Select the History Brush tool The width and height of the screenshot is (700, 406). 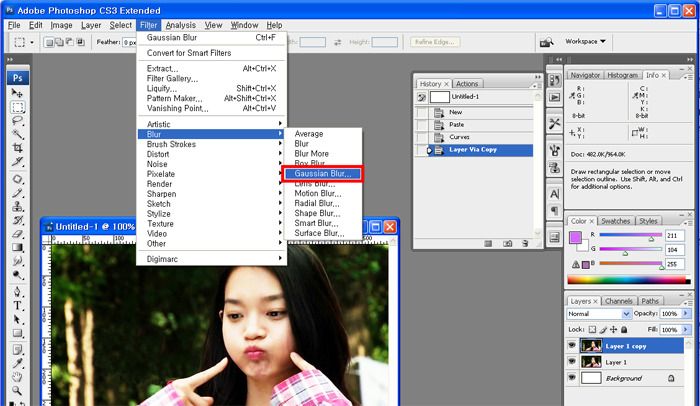[17, 220]
